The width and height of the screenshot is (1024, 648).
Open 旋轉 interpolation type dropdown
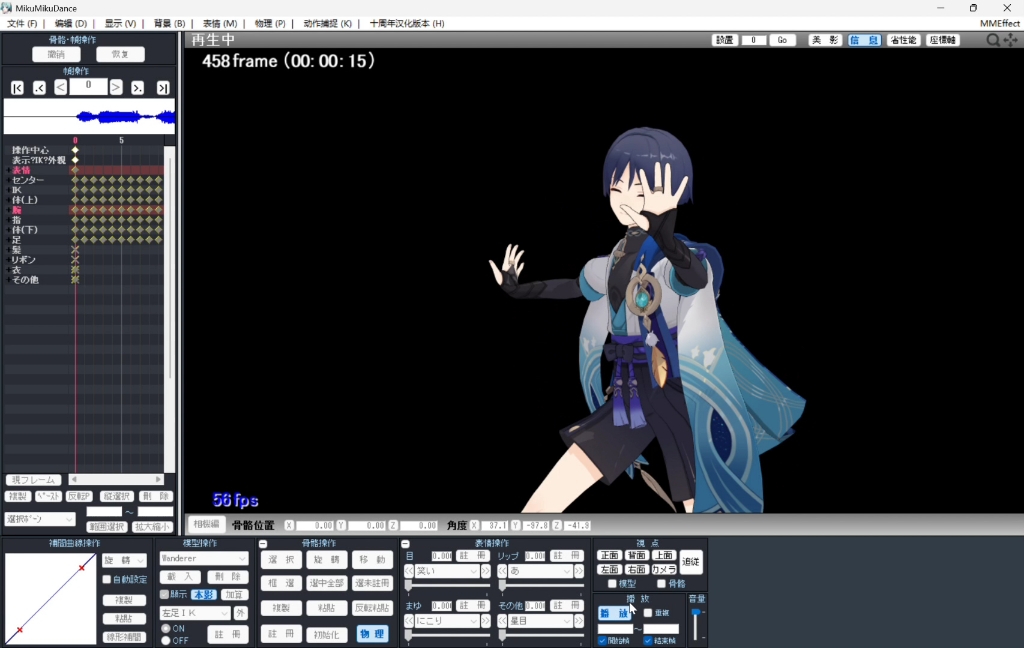[x=124, y=560]
